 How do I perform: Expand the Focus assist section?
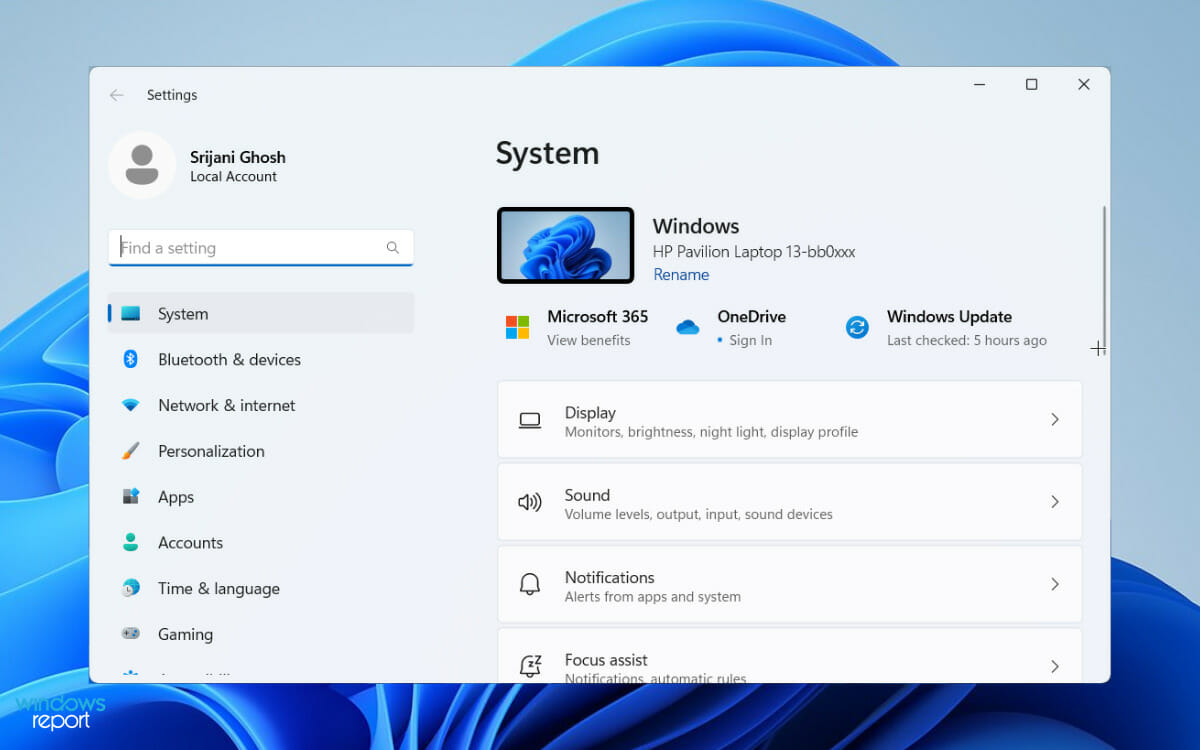(x=1054, y=665)
